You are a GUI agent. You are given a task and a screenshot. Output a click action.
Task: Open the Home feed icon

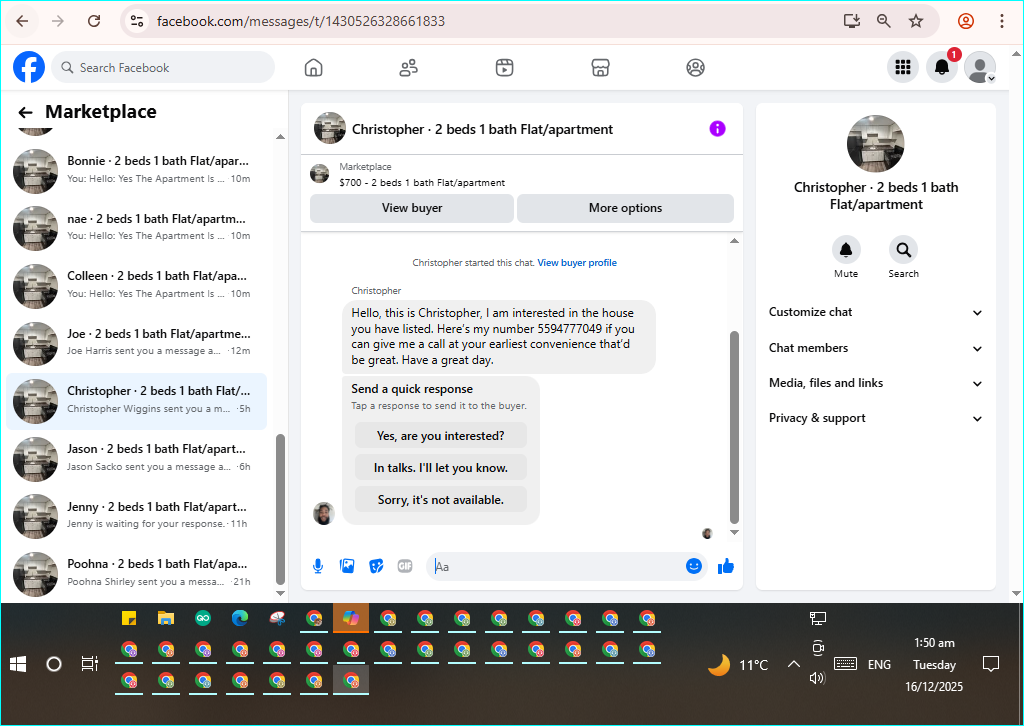pyautogui.click(x=313, y=67)
